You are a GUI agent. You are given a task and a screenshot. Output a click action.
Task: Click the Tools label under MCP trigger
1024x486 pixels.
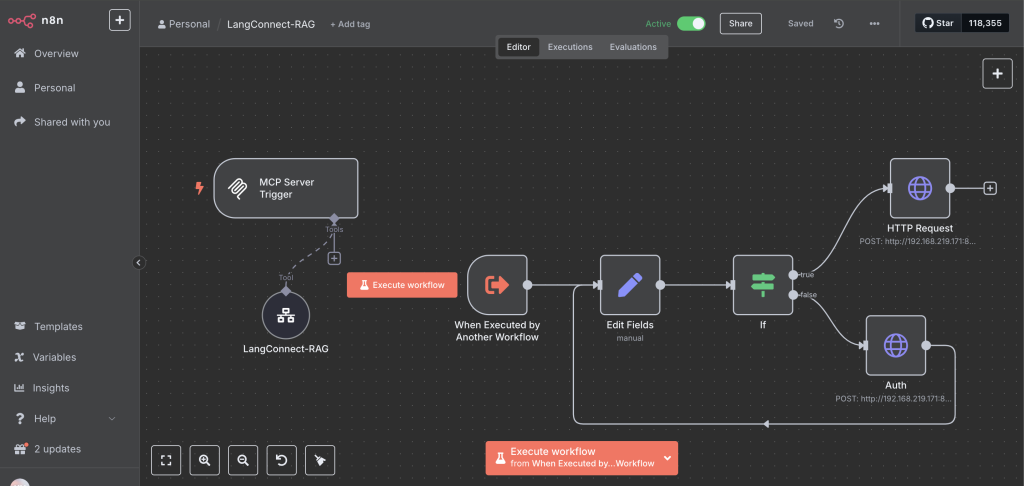334,229
